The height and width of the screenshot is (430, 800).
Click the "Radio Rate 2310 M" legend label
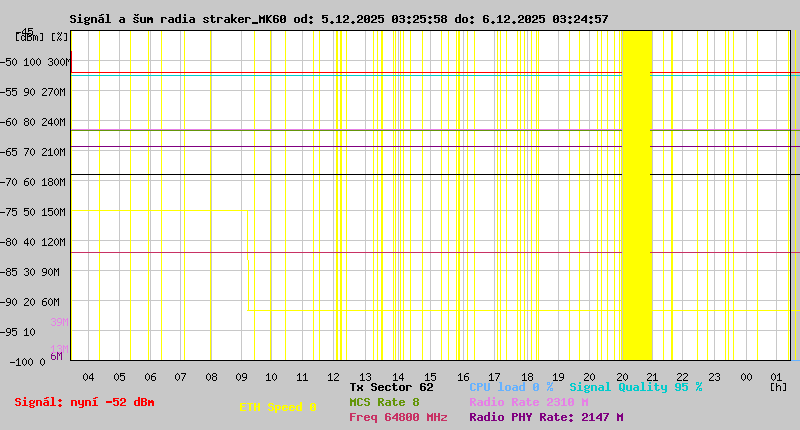click(528, 402)
